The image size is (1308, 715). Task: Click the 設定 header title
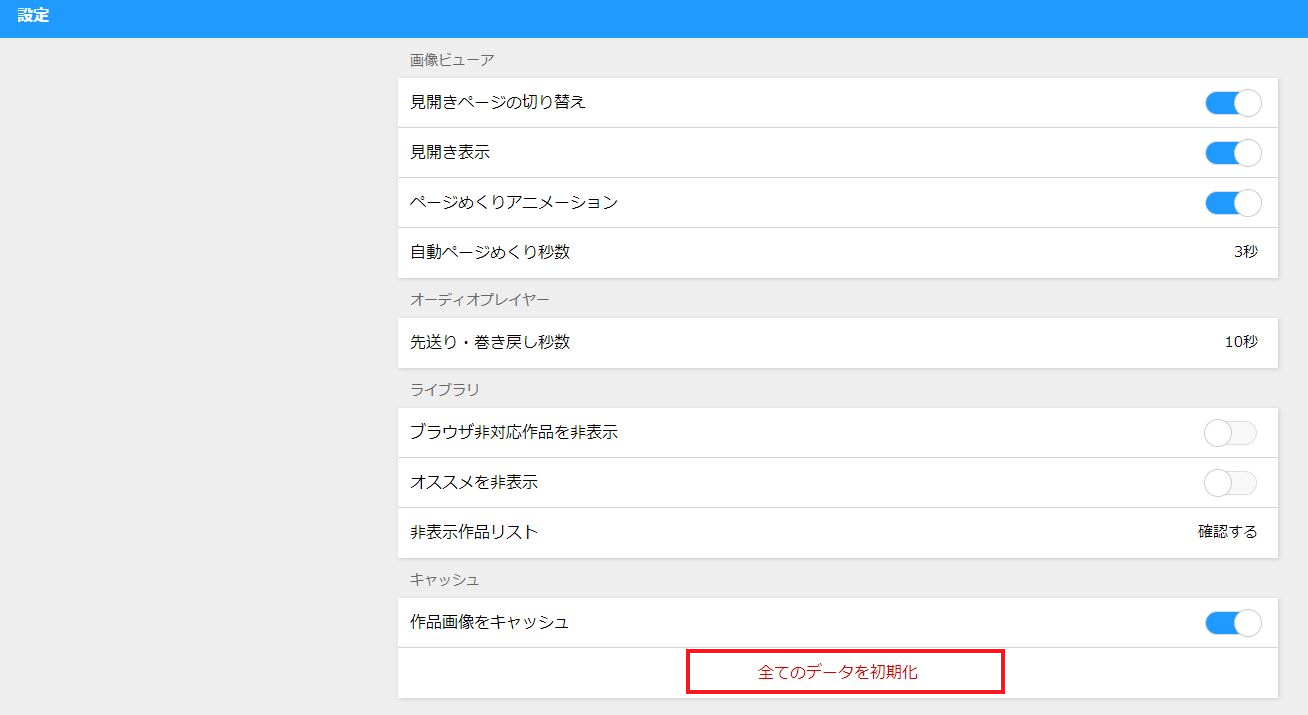(33, 16)
